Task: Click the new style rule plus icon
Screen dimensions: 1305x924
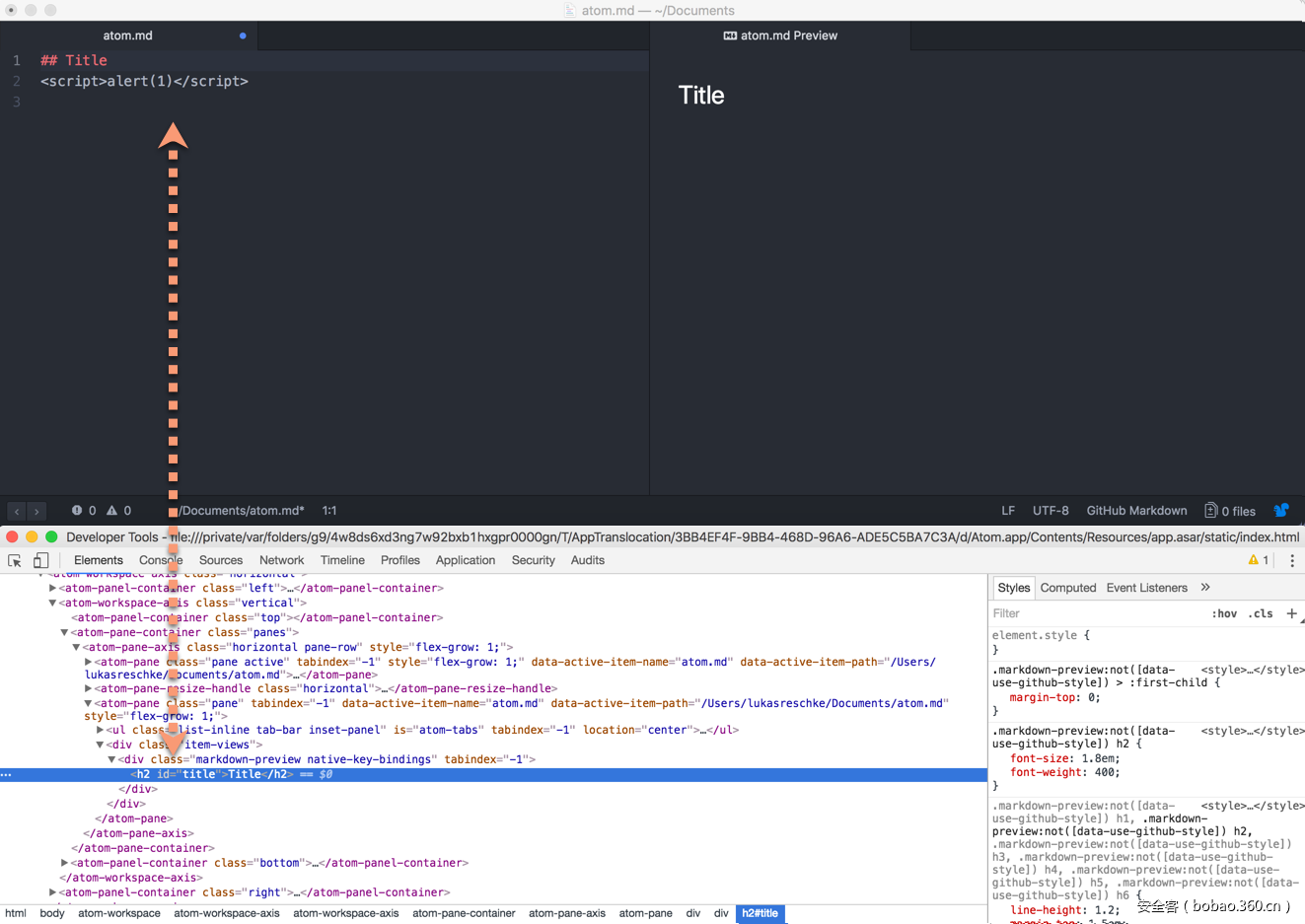Action: (1291, 613)
